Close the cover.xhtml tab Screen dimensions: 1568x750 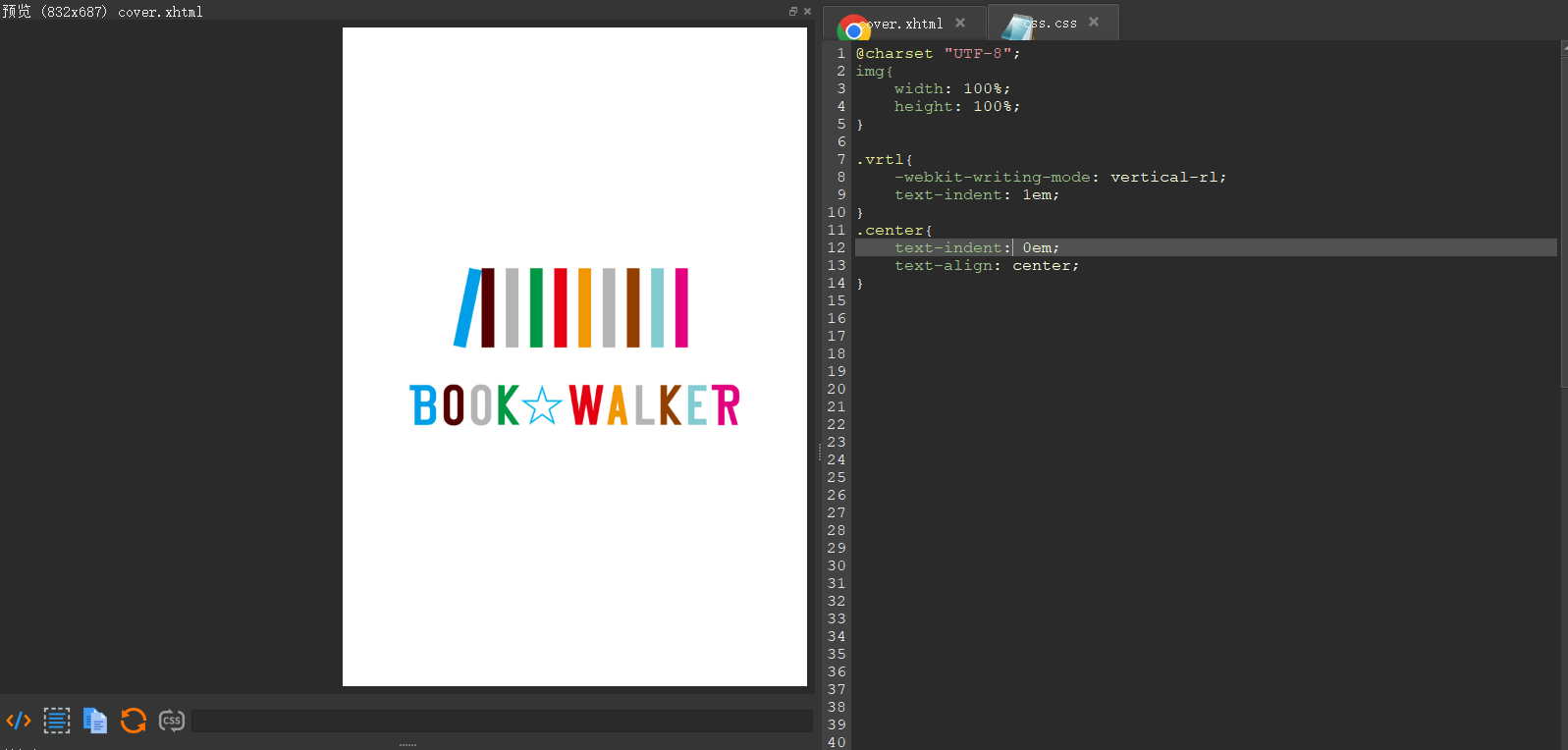[x=960, y=23]
